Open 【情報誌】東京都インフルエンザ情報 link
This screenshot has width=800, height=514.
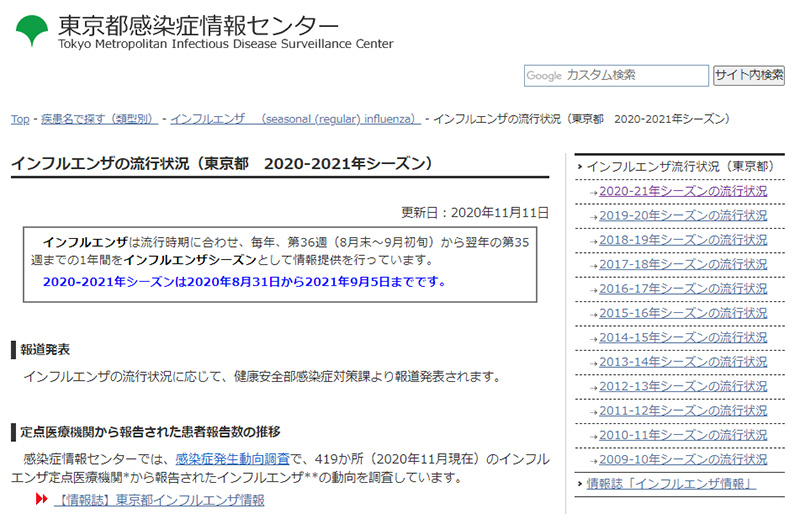click(x=158, y=499)
